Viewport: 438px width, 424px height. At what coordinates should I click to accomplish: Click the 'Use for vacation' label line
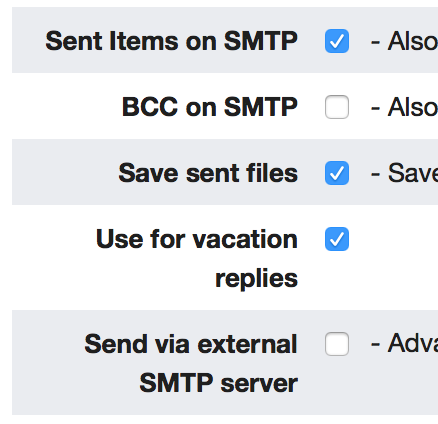(x=197, y=239)
